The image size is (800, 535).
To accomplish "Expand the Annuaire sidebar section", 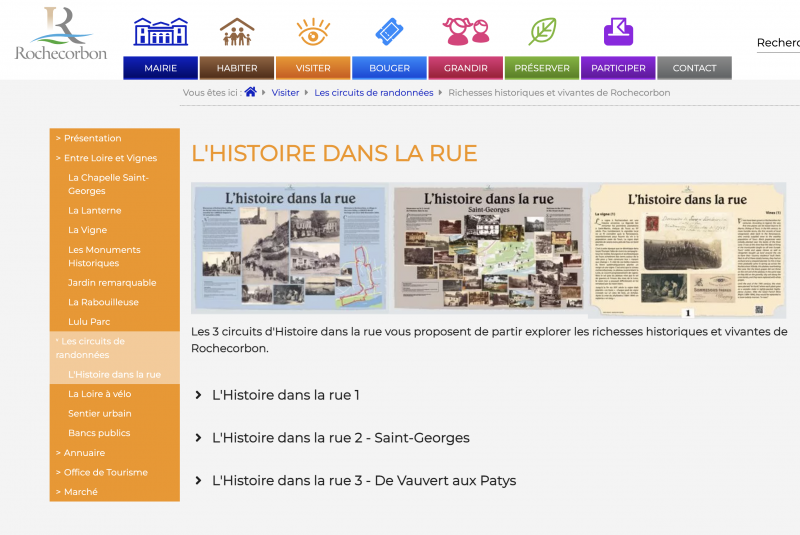I will [84, 453].
